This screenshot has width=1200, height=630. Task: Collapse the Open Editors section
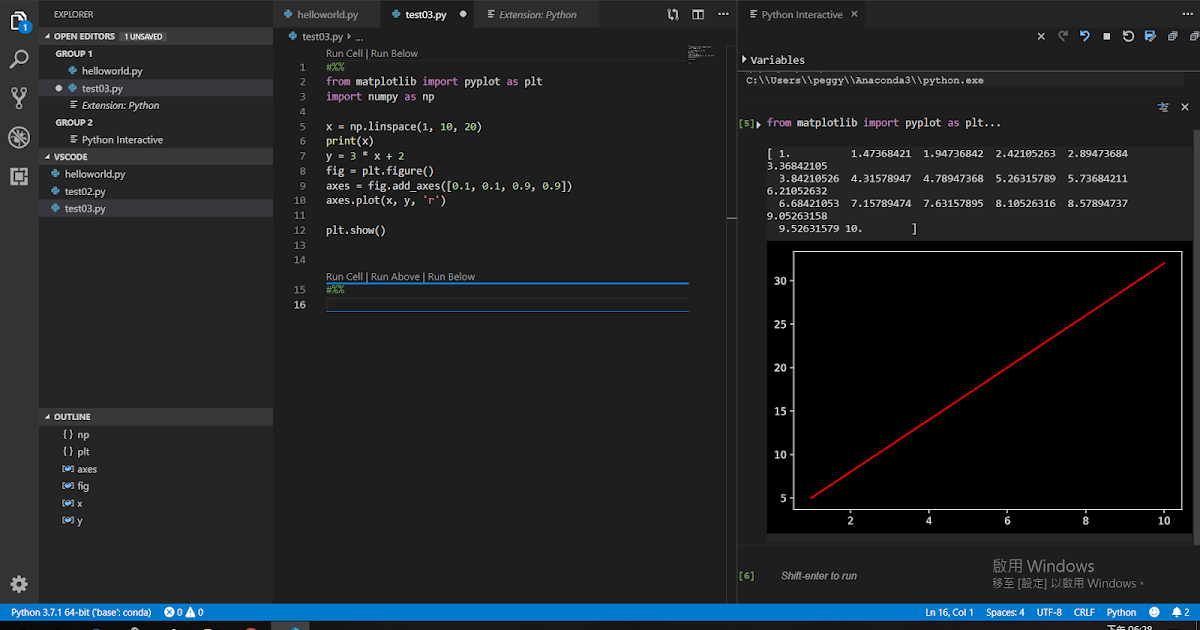155,36
